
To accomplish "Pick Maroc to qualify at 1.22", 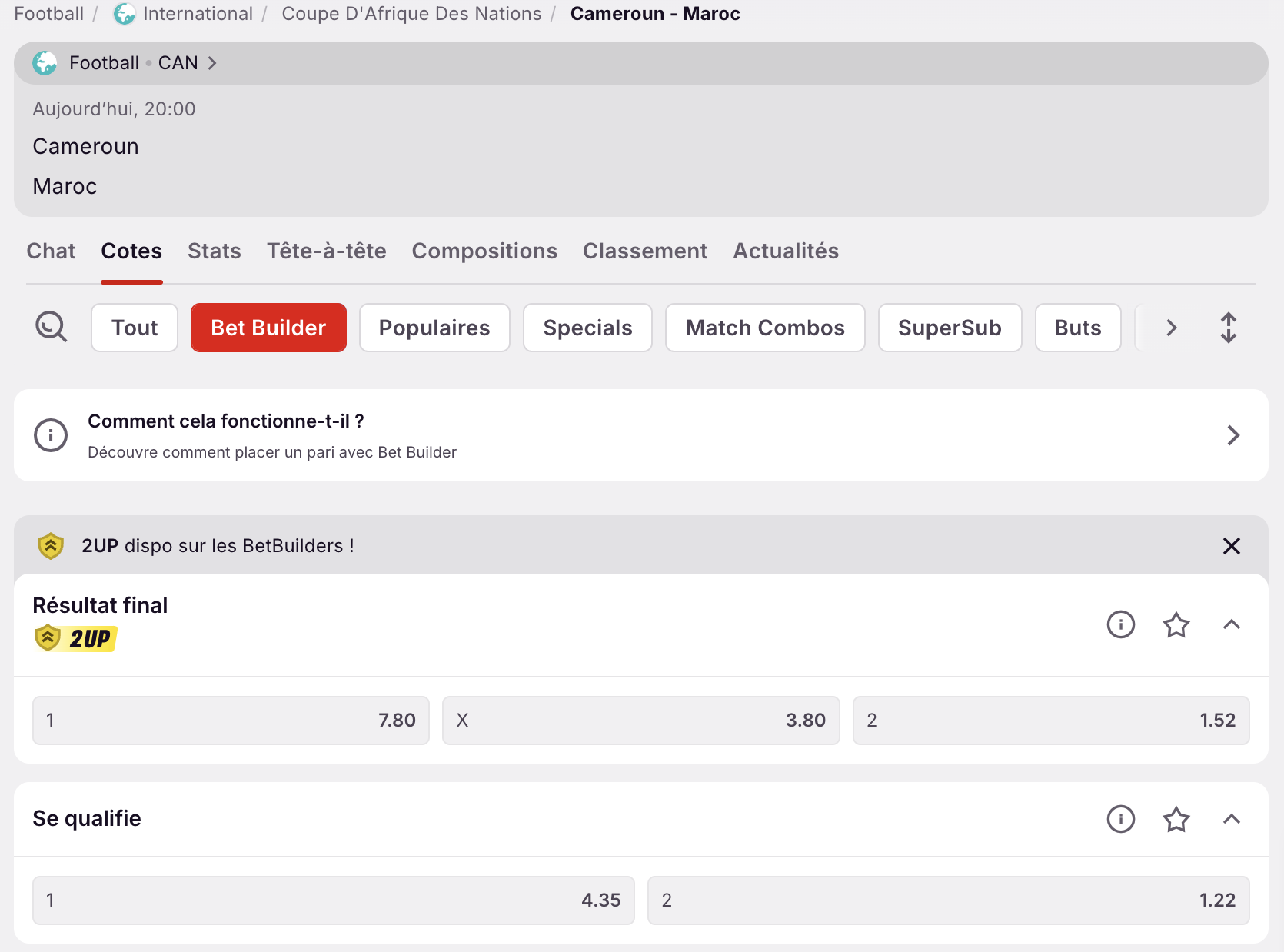I will 948,900.
